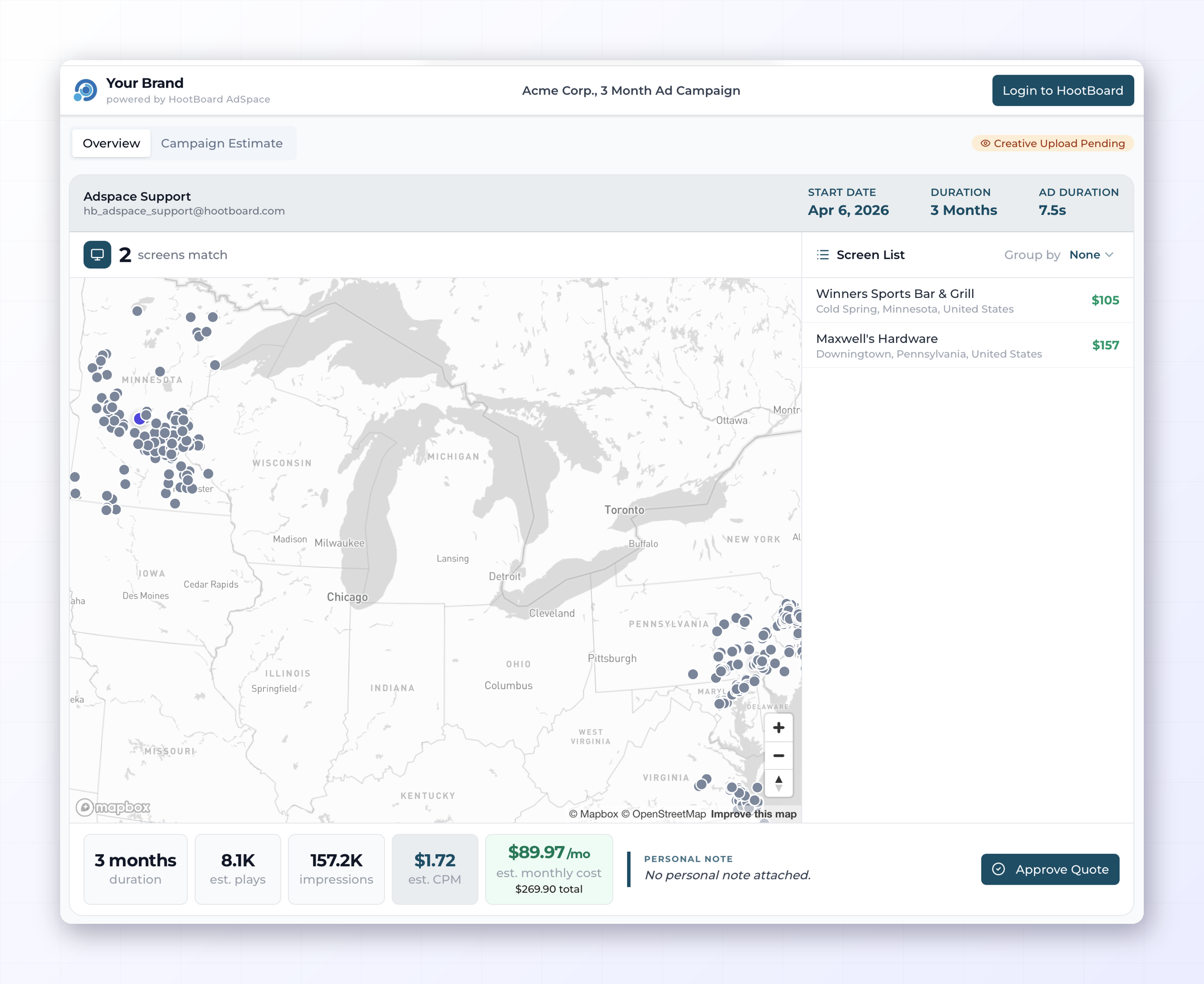Click the 3 Months duration value
The height and width of the screenshot is (984, 1204).
click(964, 210)
